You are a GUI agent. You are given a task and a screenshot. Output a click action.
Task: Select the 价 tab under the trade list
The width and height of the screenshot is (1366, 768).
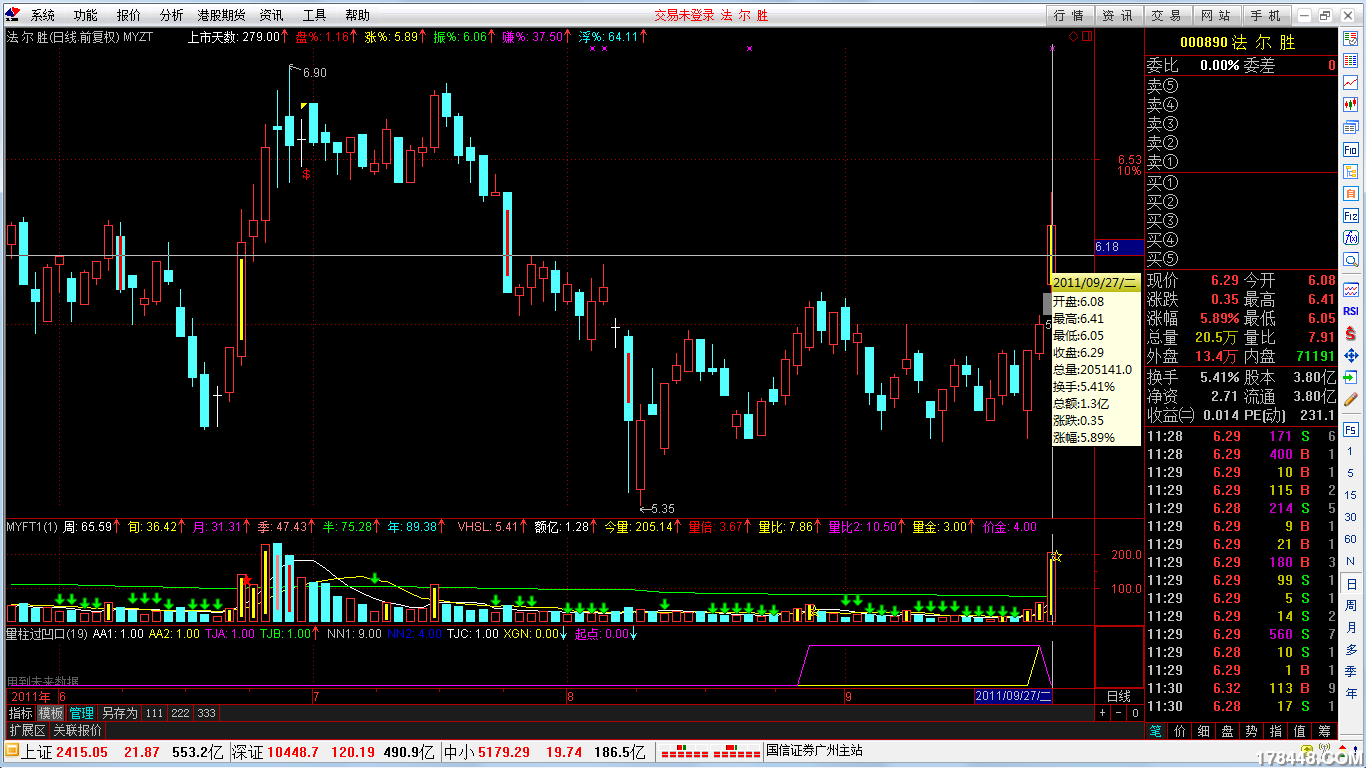1180,731
